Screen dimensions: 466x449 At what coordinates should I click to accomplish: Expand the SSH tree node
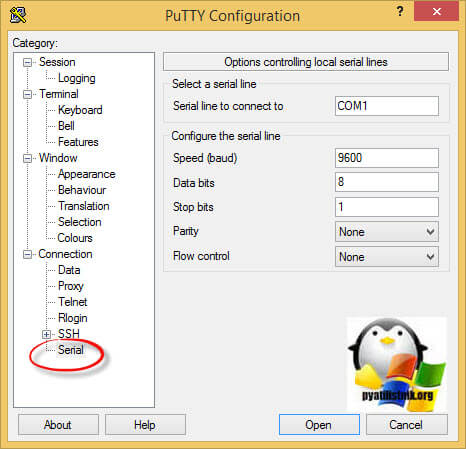click(x=46, y=334)
